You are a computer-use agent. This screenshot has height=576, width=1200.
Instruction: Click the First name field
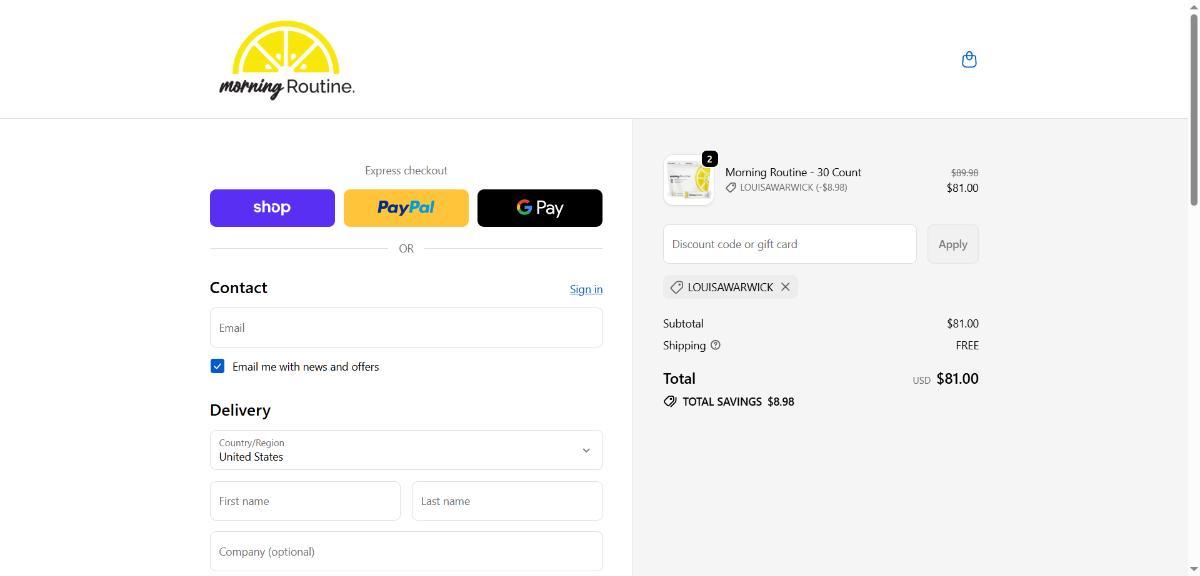click(x=305, y=501)
